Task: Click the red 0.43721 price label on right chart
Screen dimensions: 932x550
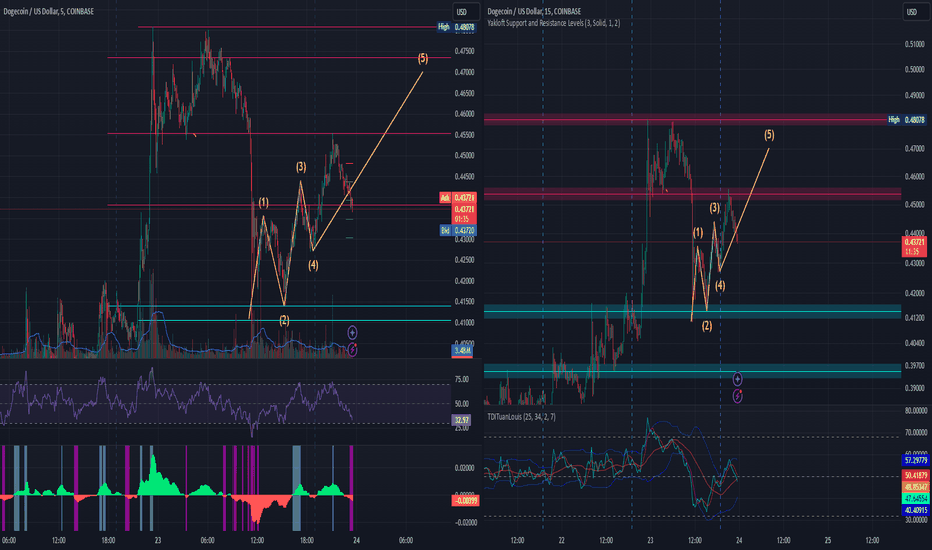Action: pyautogui.click(x=914, y=246)
